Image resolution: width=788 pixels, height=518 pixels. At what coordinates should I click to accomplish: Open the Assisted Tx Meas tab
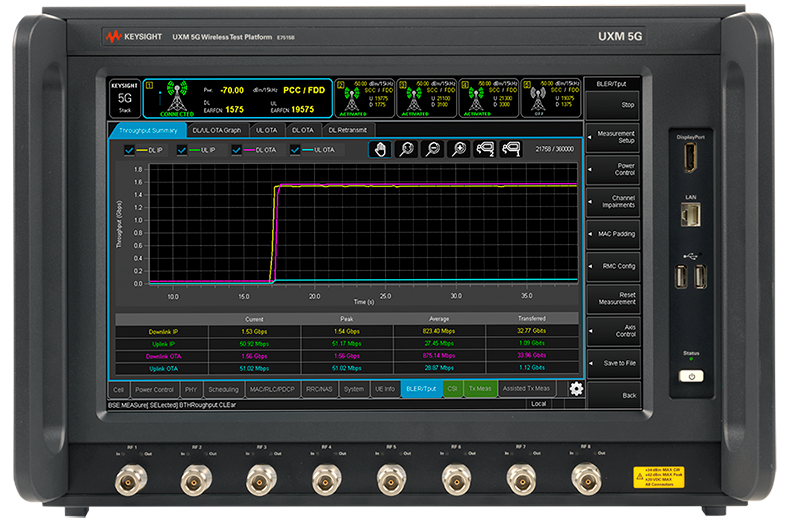click(526, 388)
